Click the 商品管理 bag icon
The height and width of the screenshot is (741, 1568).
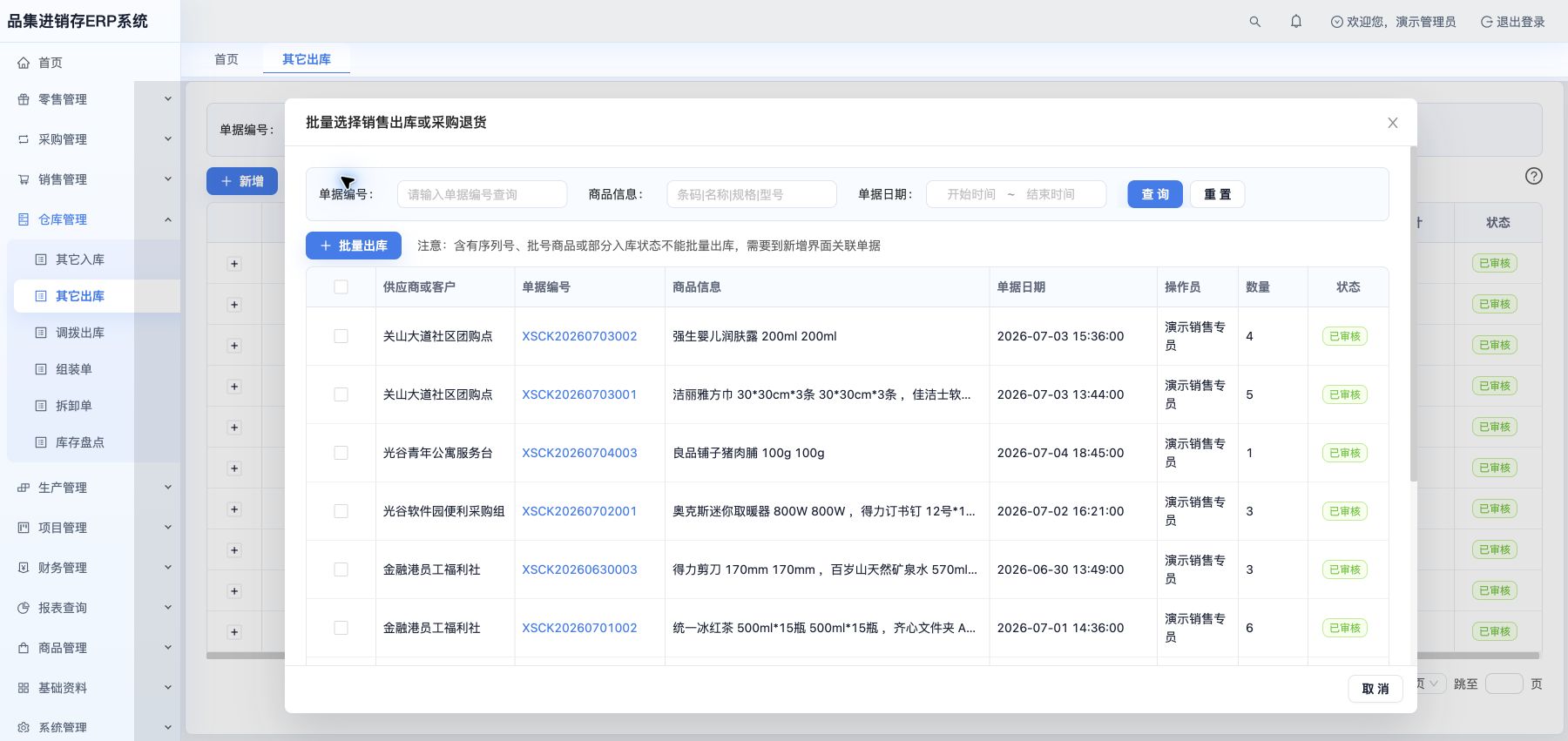[x=24, y=648]
